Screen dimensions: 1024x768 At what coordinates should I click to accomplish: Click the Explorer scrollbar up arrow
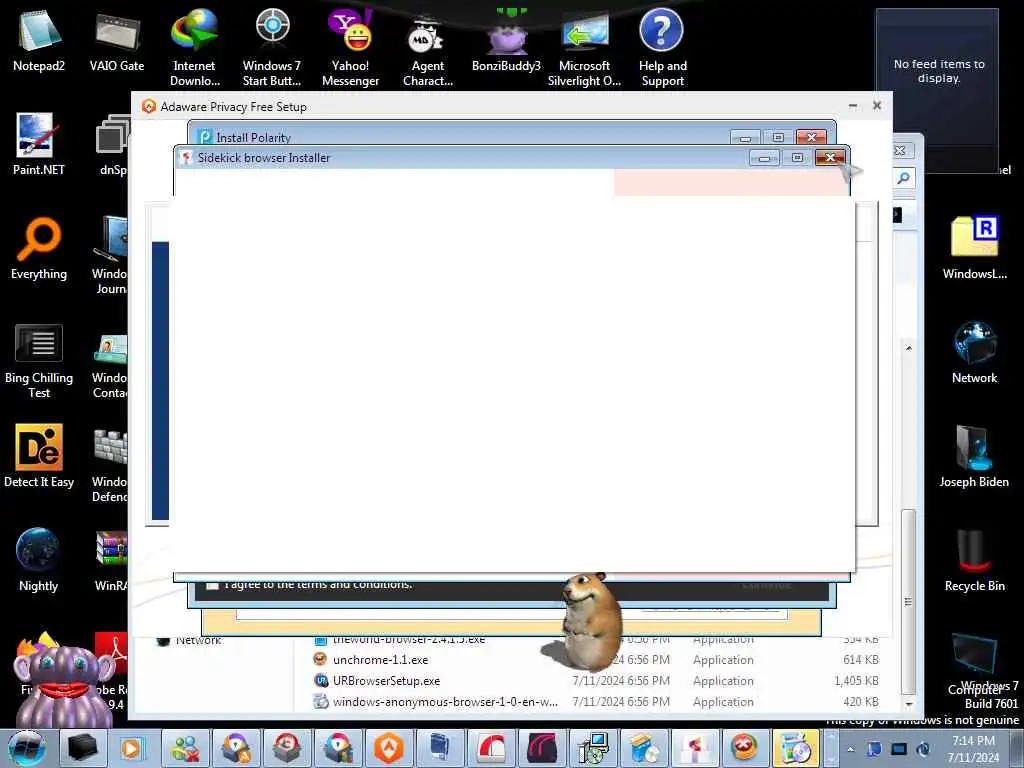click(908, 348)
